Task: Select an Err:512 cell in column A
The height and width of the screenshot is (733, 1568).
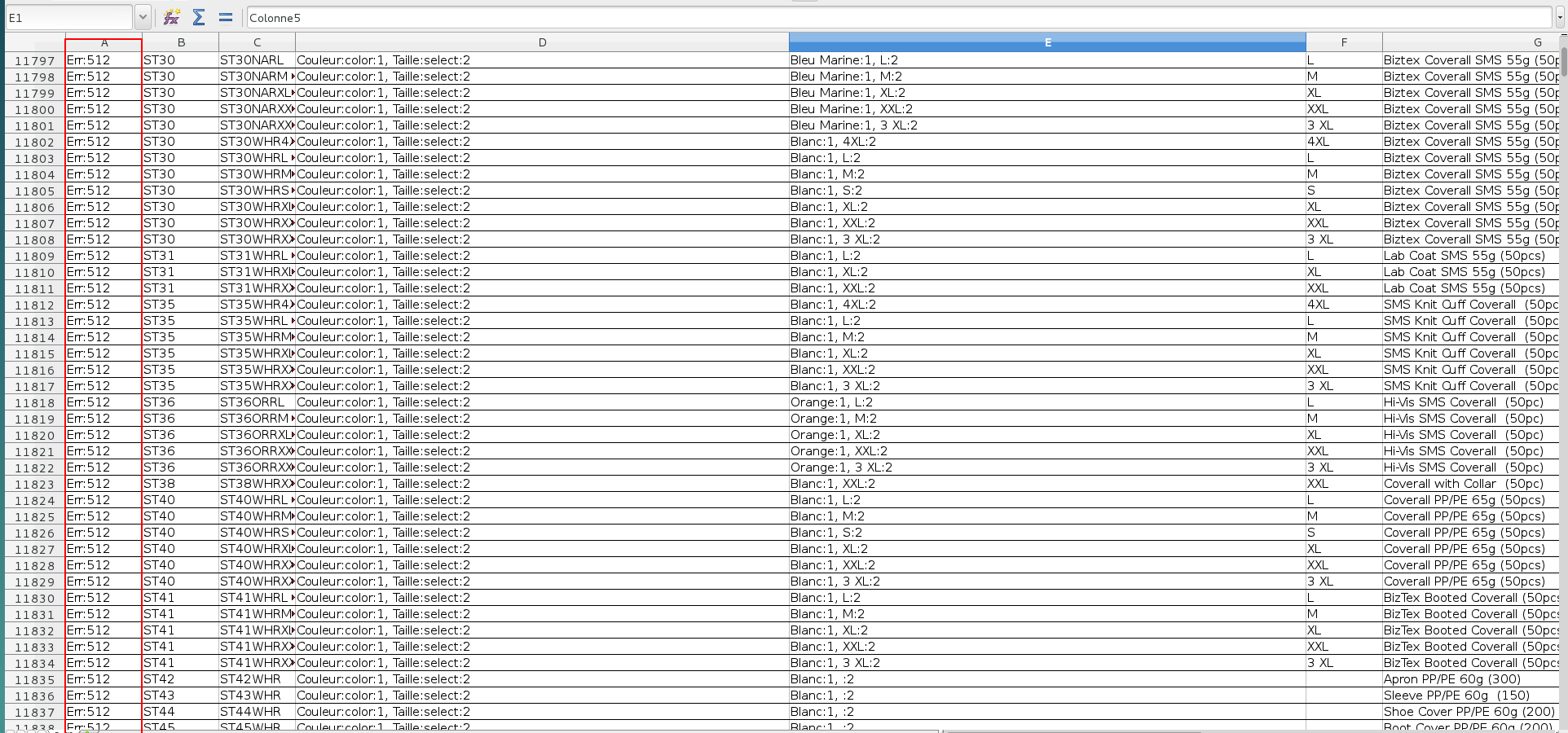Action: [90, 59]
